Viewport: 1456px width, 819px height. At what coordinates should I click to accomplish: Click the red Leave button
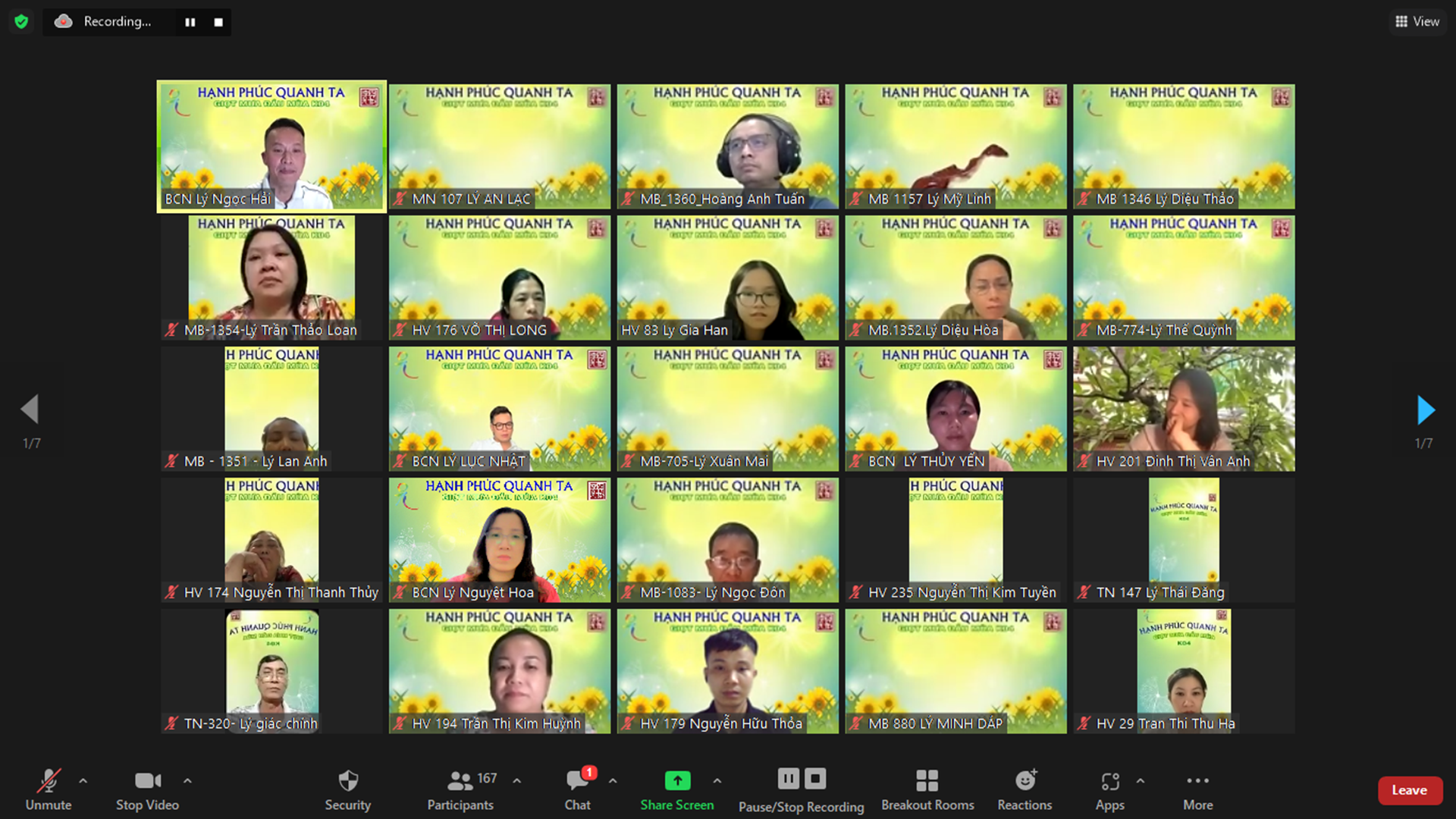click(1409, 790)
